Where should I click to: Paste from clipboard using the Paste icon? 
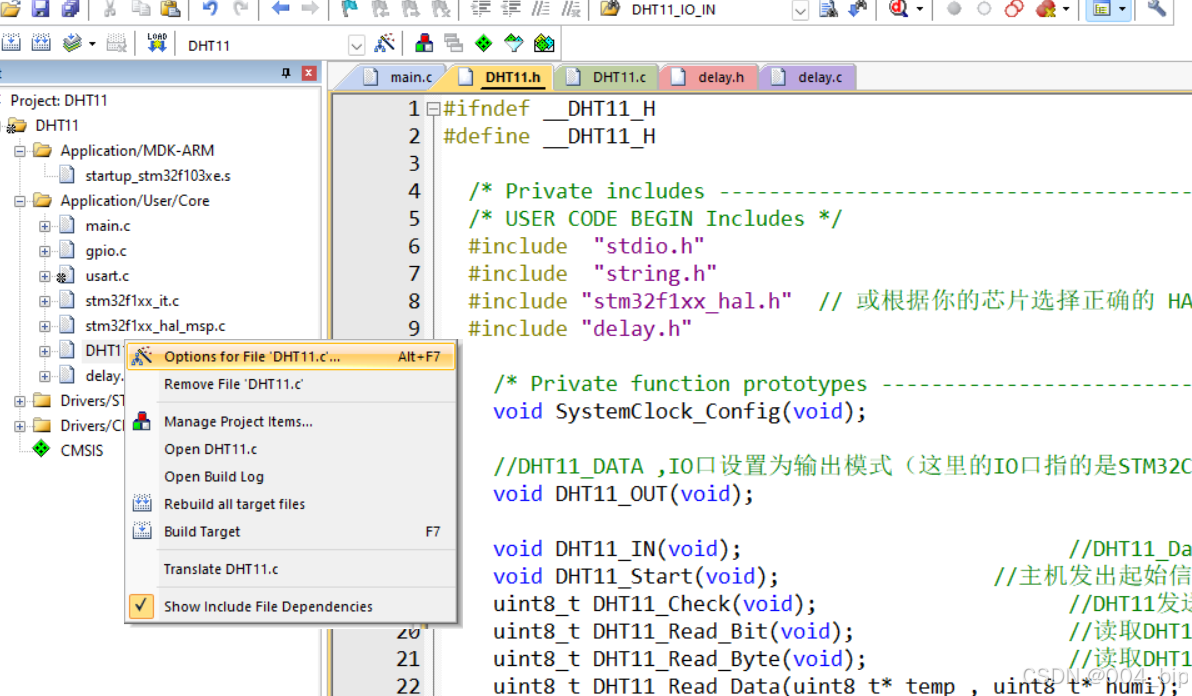point(170,9)
